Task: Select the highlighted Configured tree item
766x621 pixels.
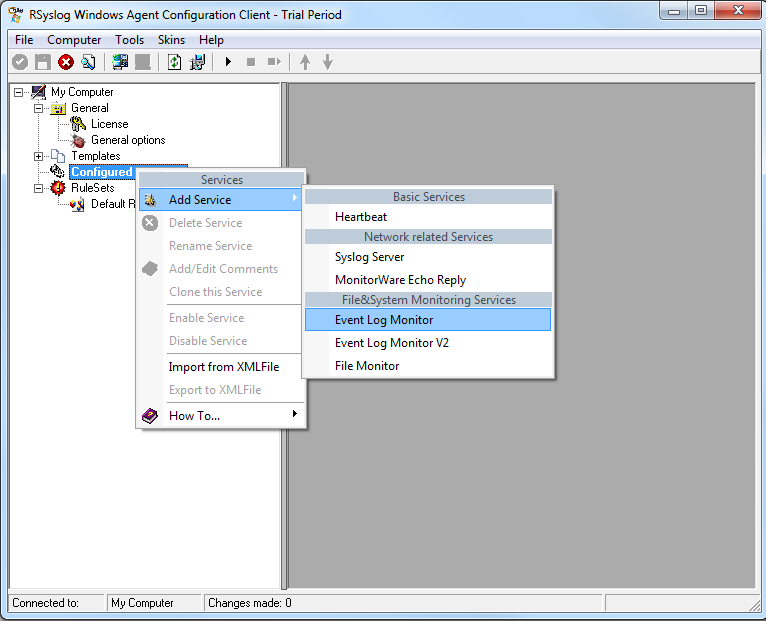Action: pos(102,172)
